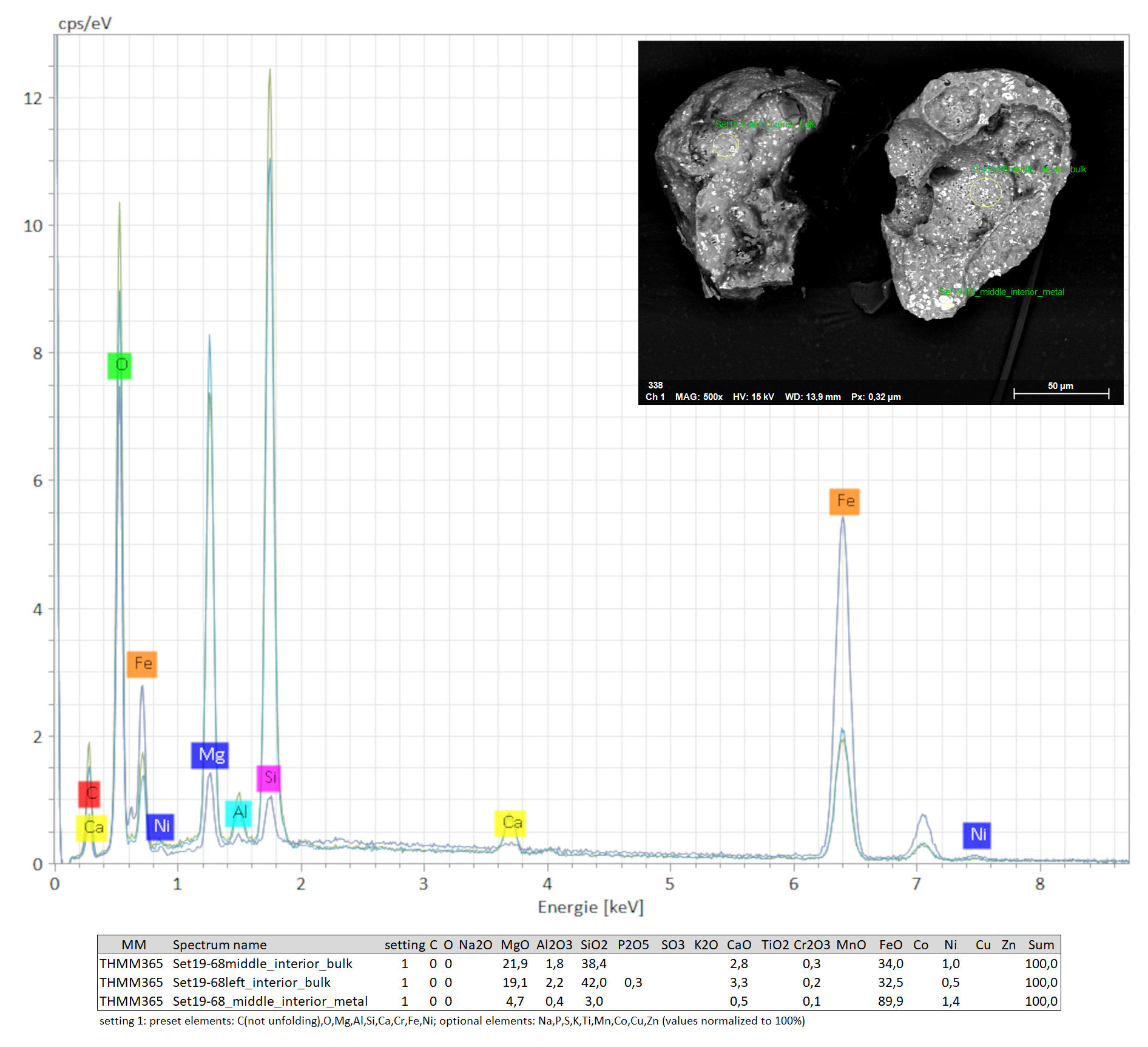The height and width of the screenshot is (1047, 1148).
Task: Select the Set19-68left_interior_bulk table row name
Action: pyautogui.click(x=251, y=983)
